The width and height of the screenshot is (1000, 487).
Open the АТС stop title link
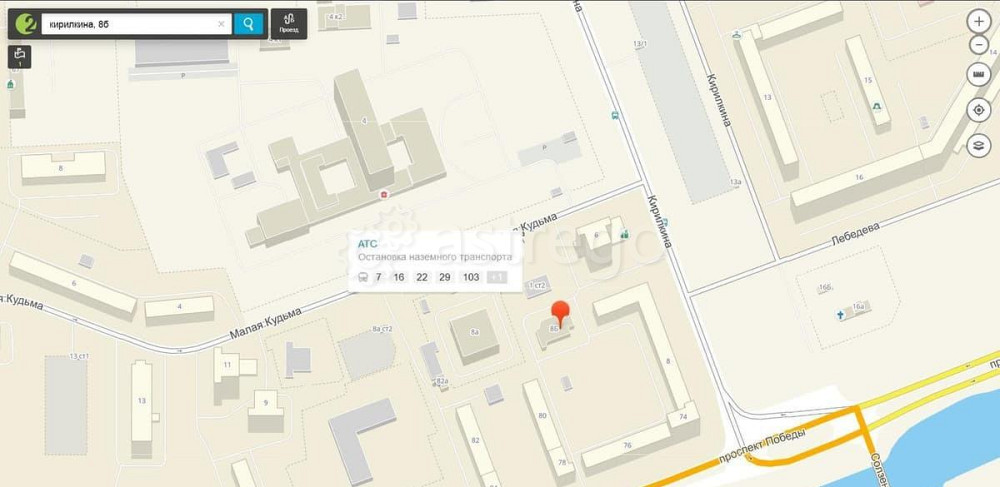(x=367, y=244)
